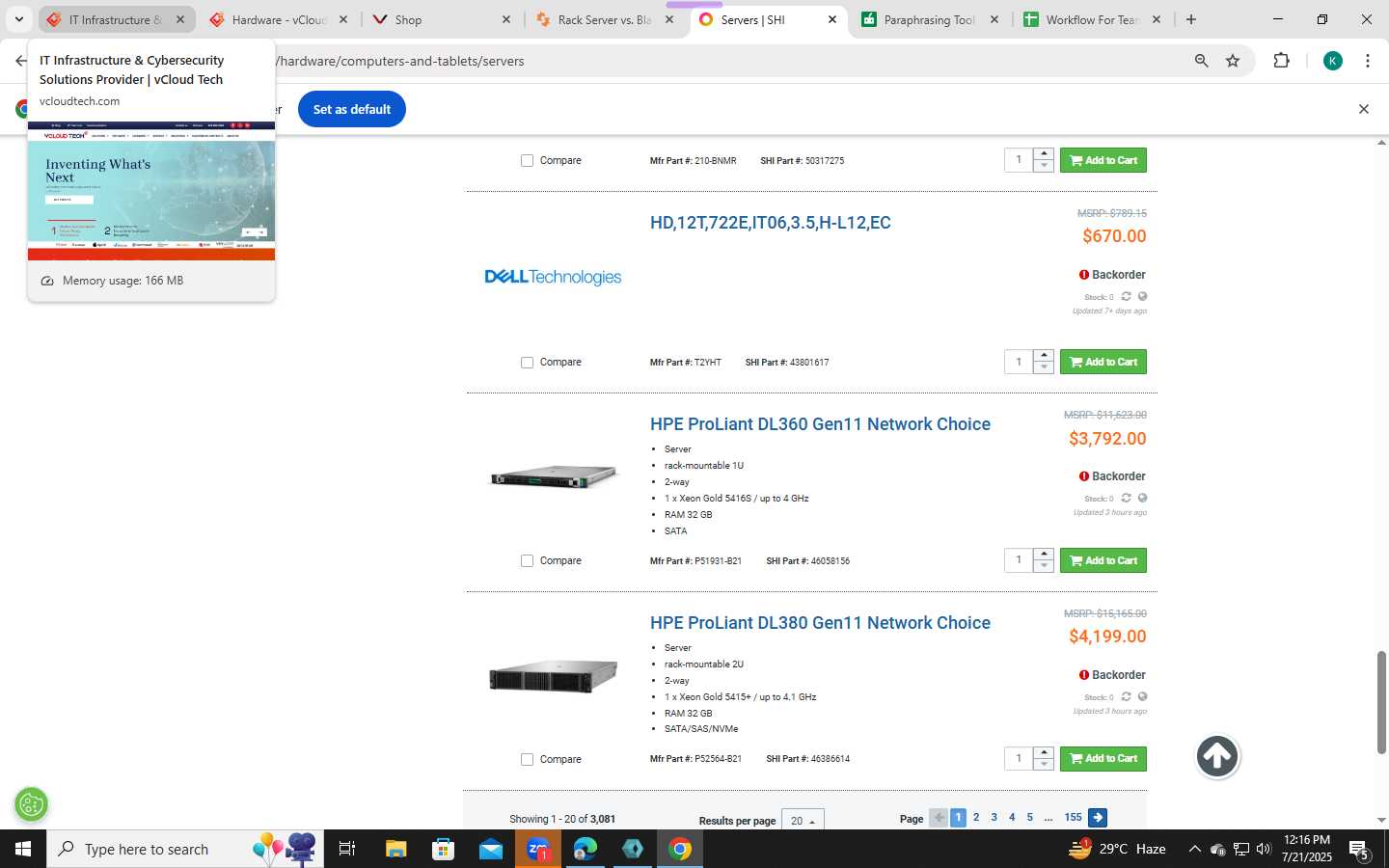Add item 210-BNMR to cart
The height and width of the screenshot is (868, 1389).
(x=1103, y=160)
